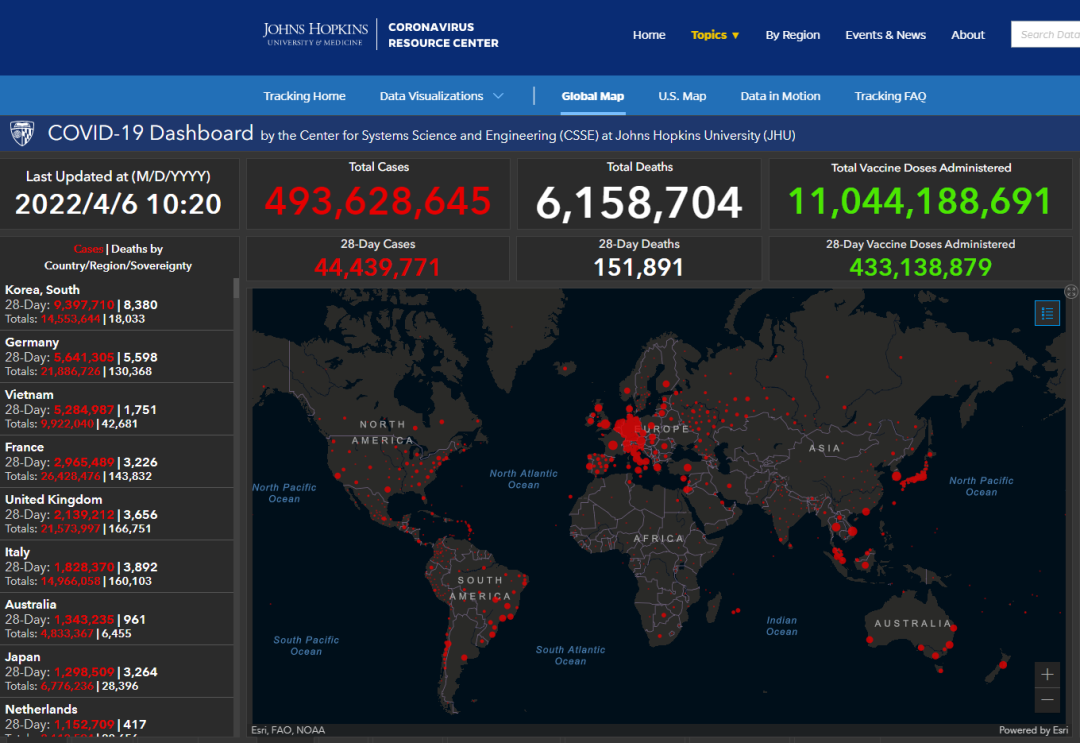1080x743 pixels.
Task: Select the Vietnam country entry
Action: [x=116, y=409]
